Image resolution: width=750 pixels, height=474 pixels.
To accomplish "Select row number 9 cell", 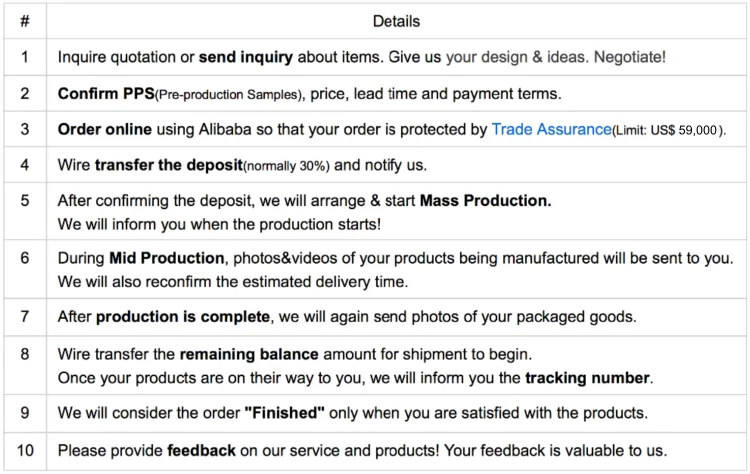I will [x=25, y=412].
